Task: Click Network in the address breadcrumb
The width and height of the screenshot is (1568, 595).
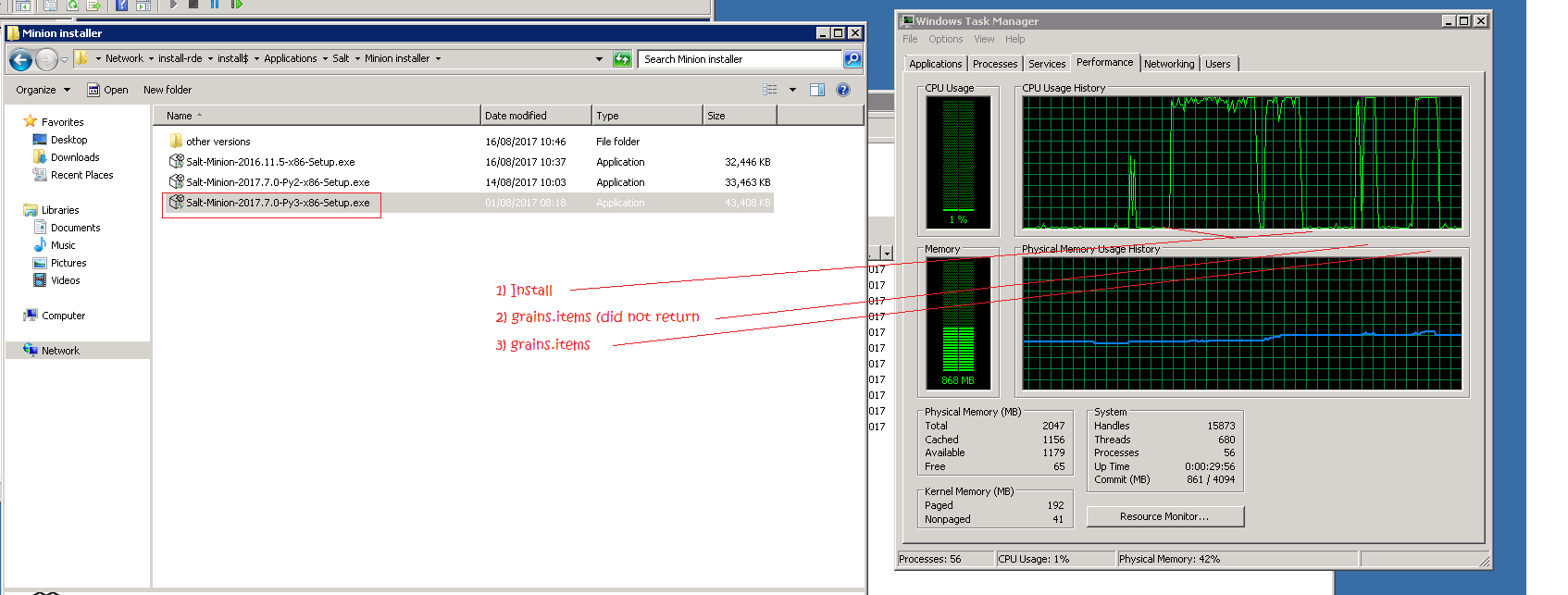Action: coord(124,58)
